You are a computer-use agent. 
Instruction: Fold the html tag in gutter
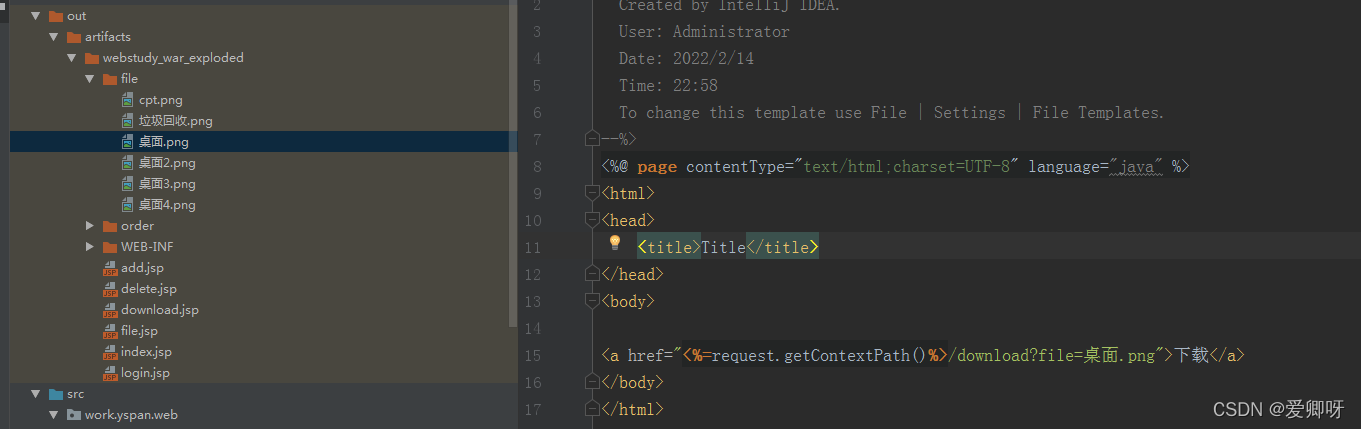click(592, 194)
